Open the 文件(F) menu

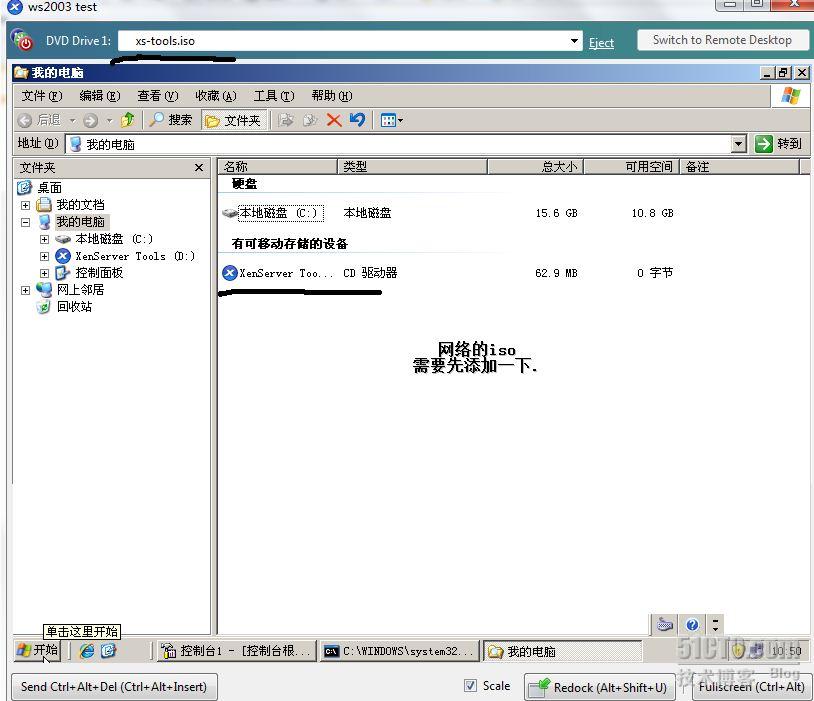pos(42,96)
